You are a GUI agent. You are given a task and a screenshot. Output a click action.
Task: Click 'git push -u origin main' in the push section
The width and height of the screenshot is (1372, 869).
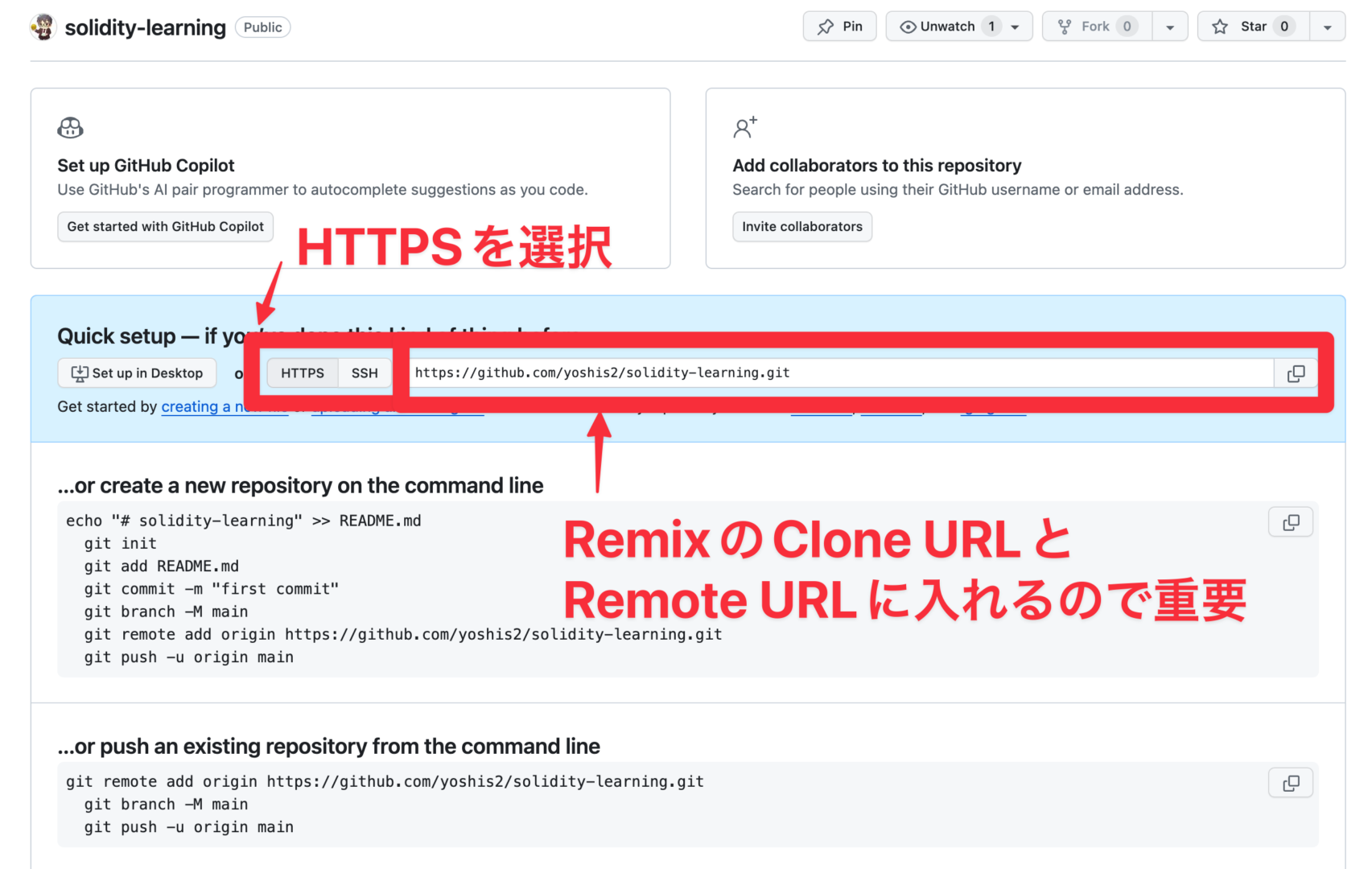[189, 827]
